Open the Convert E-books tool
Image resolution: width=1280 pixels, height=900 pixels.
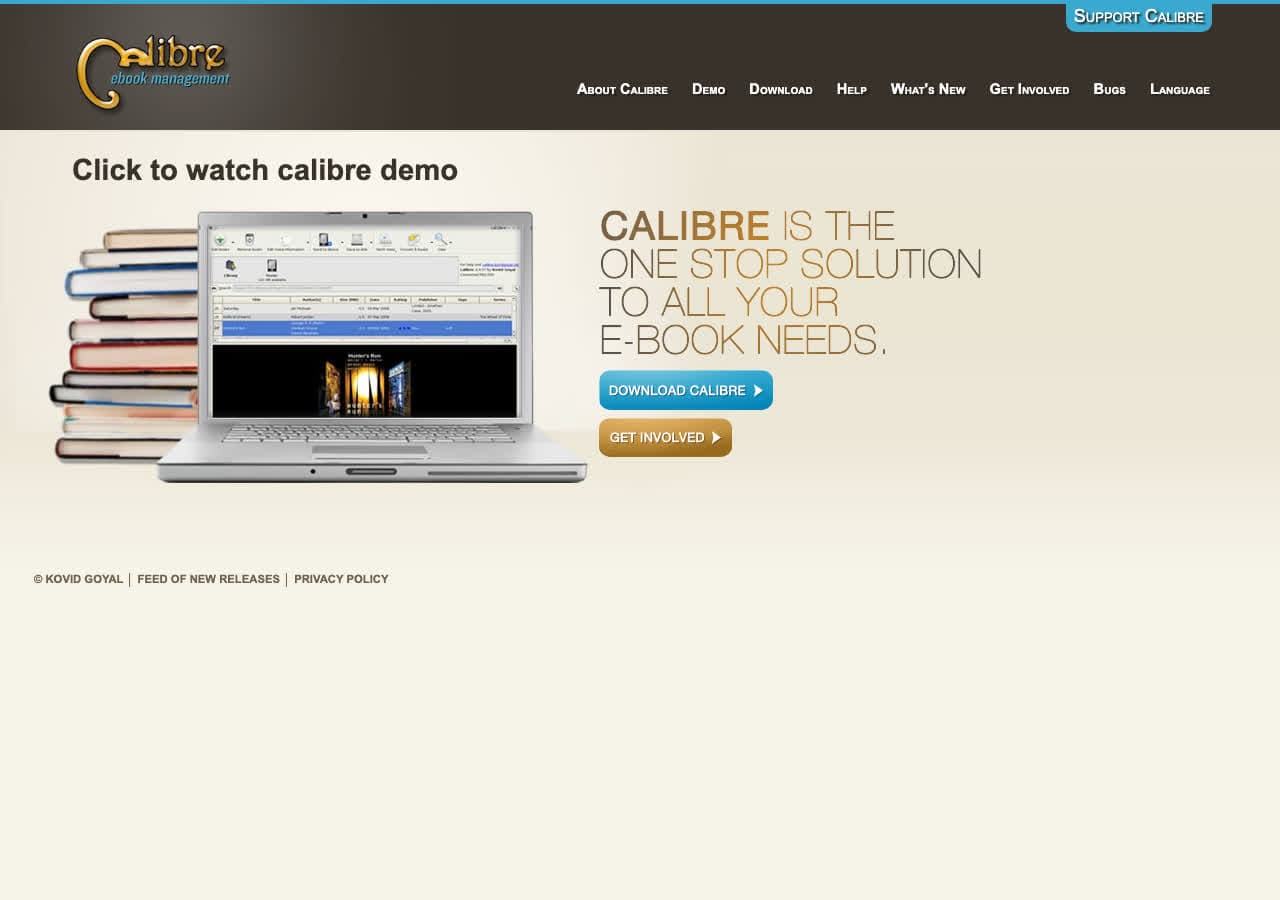[413, 240]
